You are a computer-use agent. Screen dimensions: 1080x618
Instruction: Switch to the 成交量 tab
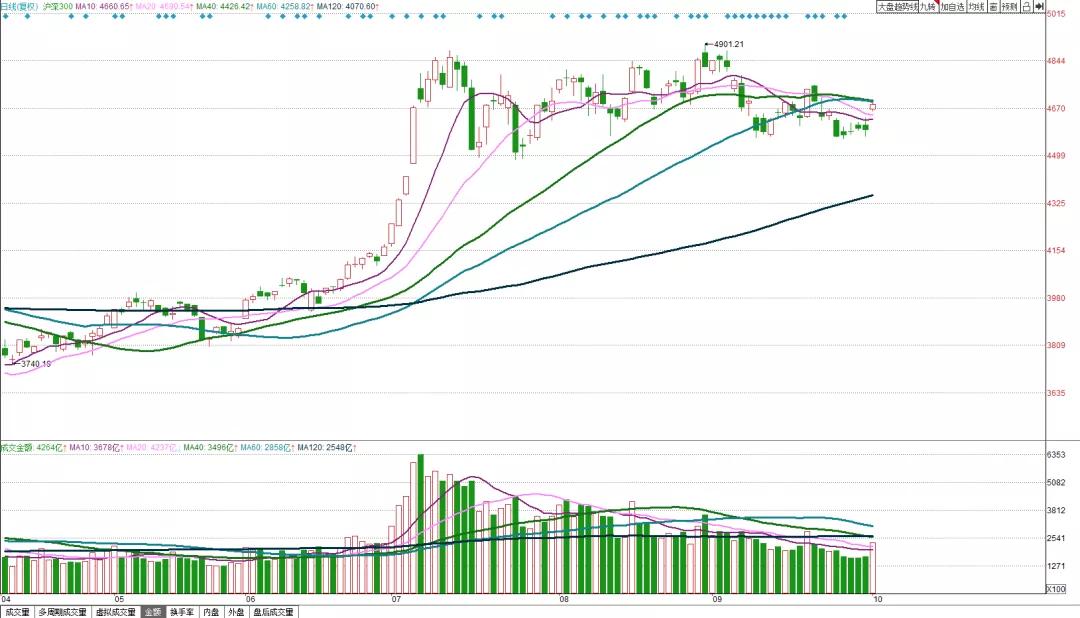(17, 612)
